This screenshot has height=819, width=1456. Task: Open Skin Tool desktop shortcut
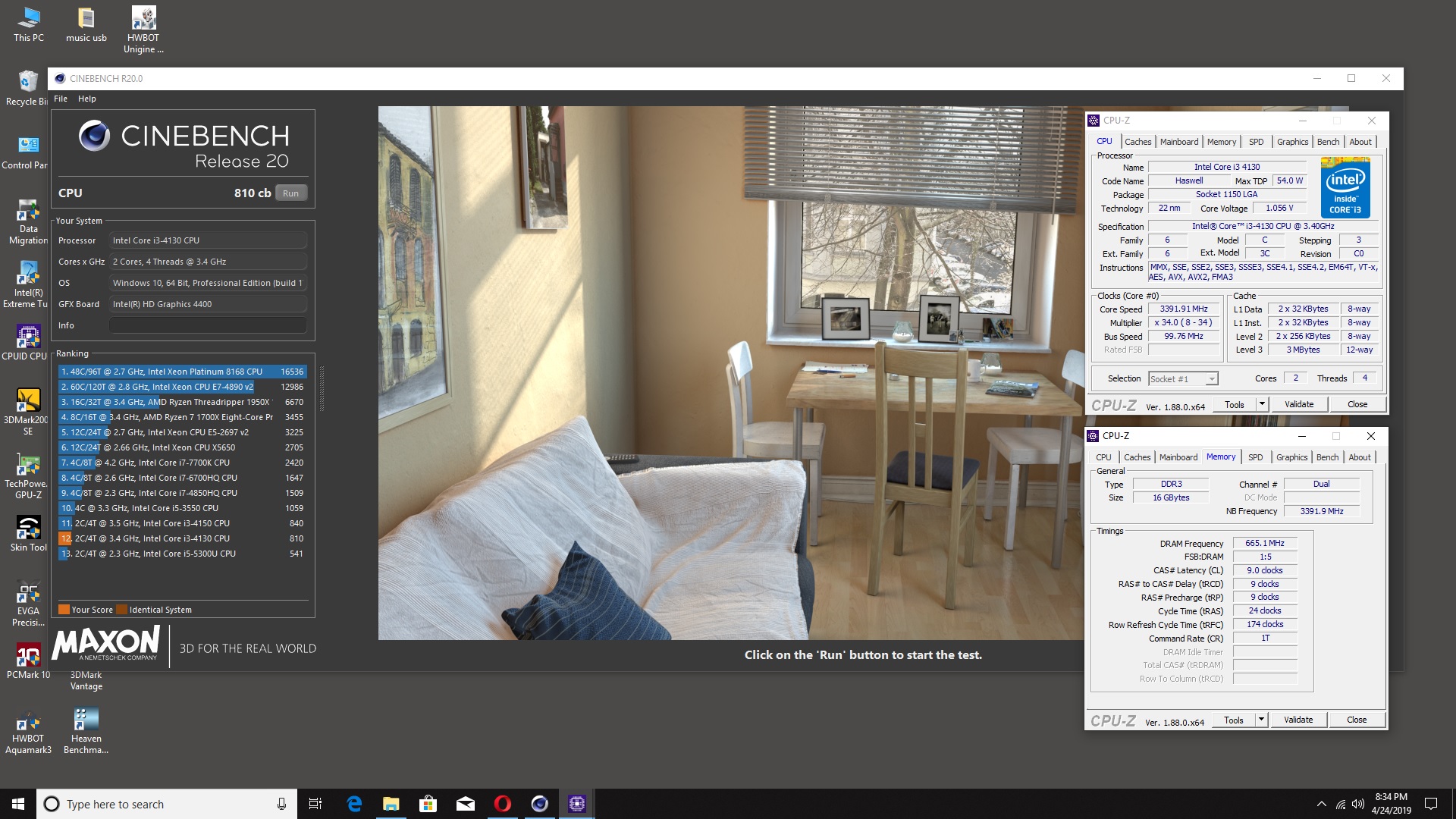pos(29,534)
